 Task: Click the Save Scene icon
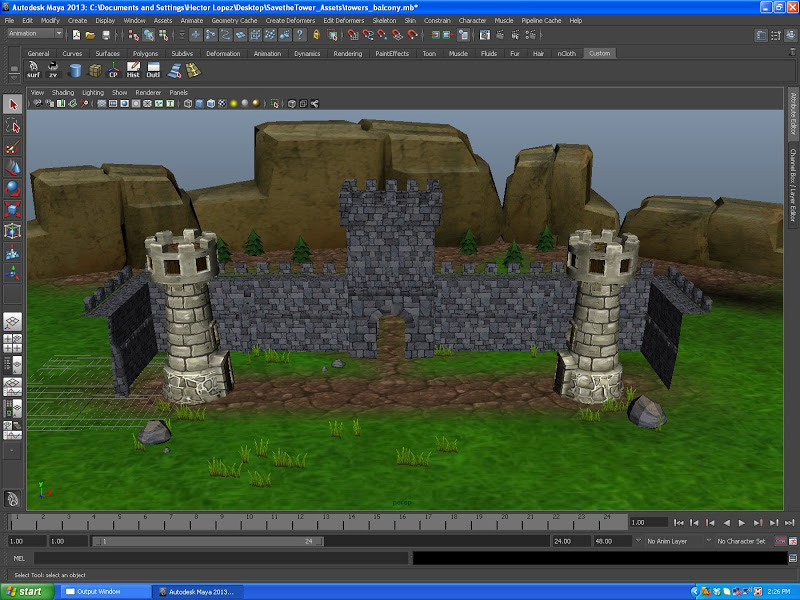pyautogui.click(x=106, y=35)
